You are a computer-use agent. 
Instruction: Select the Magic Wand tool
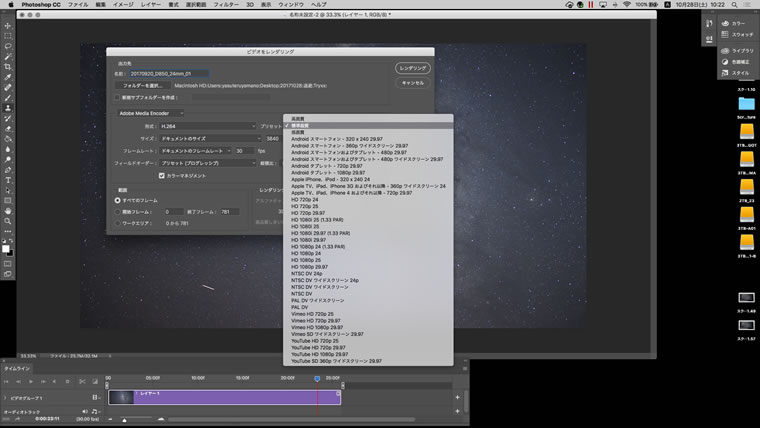pos(8,57)
